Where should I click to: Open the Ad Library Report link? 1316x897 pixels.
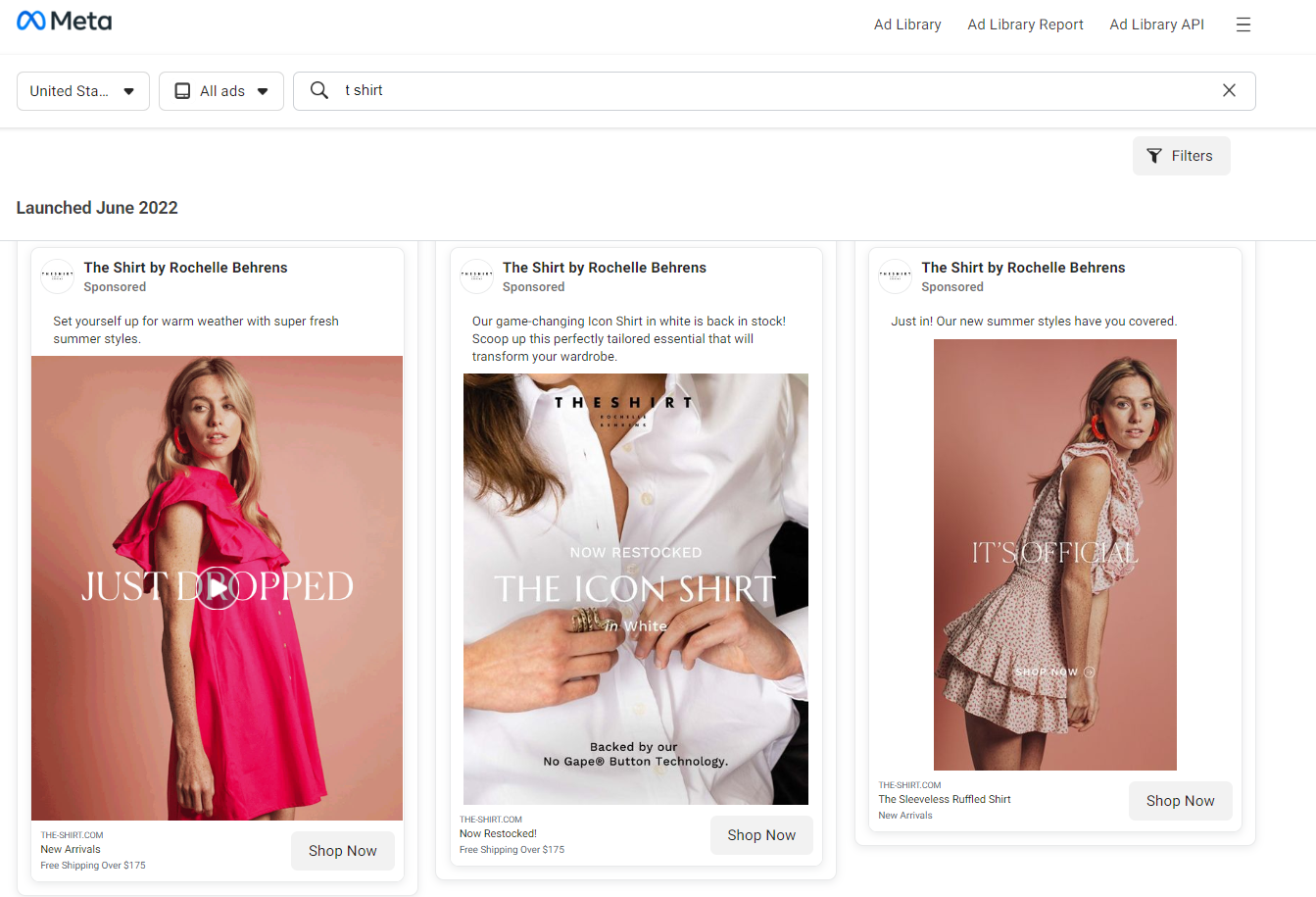tap(1025, 25)
